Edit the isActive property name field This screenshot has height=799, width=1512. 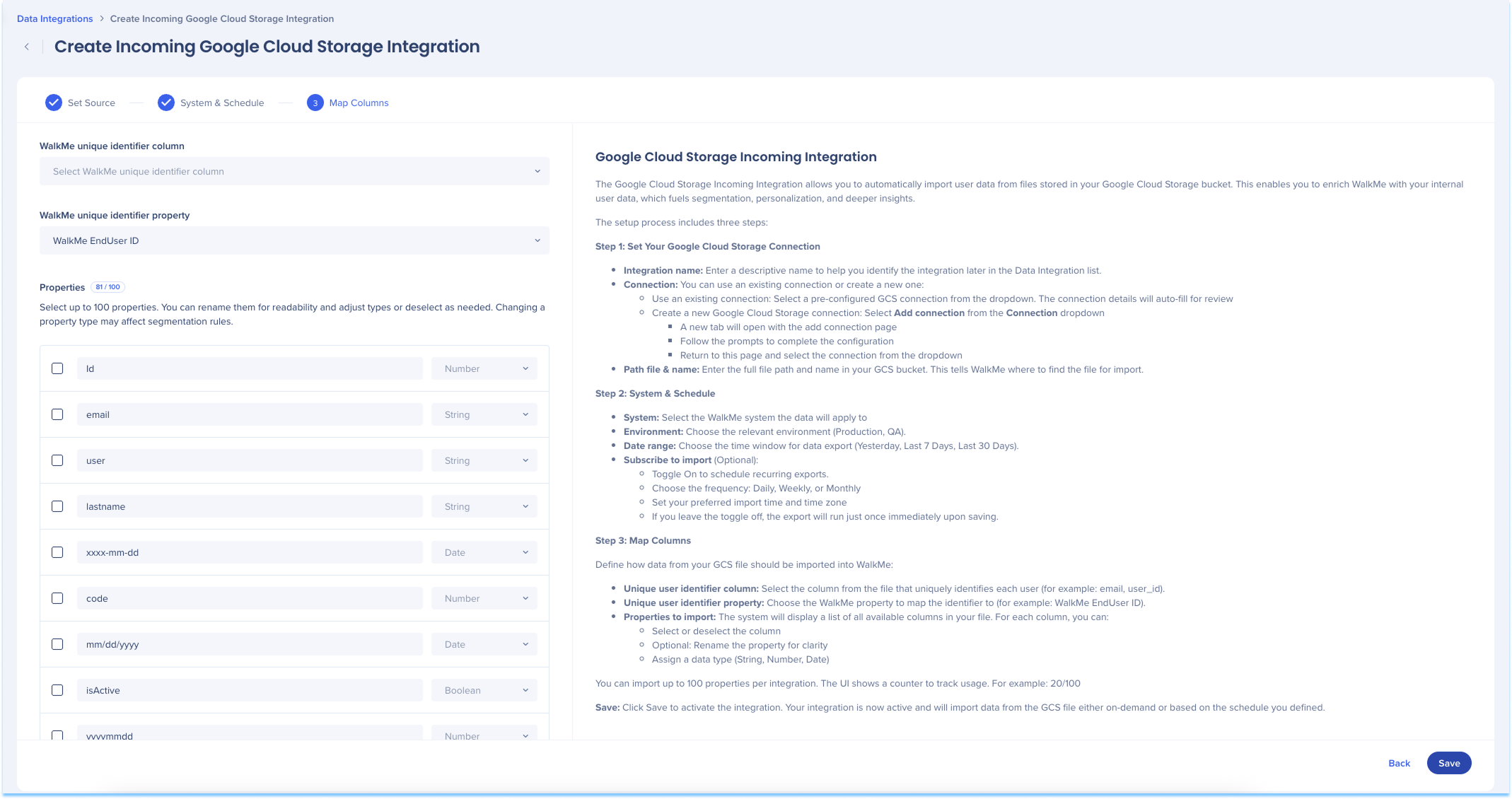(250, 690)
